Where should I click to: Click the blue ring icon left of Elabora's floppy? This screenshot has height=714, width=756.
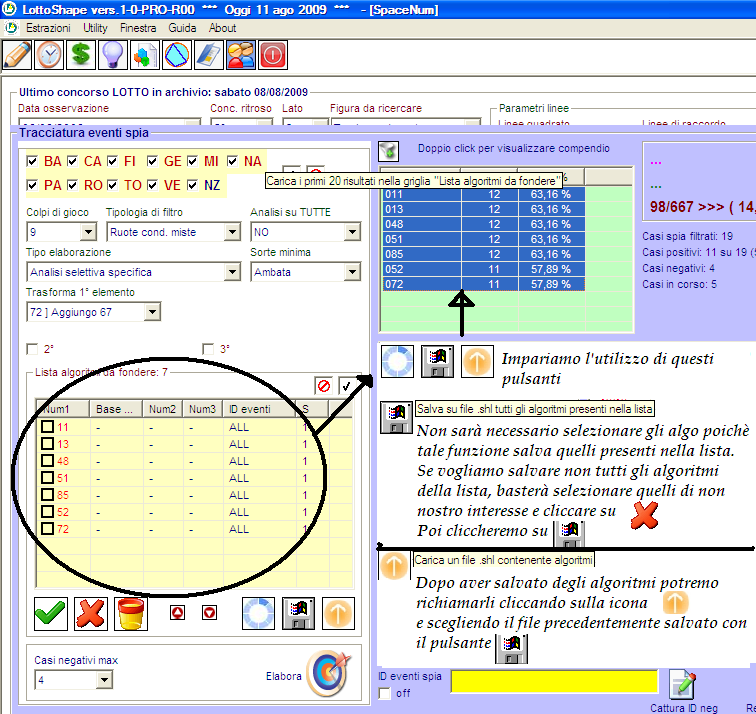(x=258, y=614)
